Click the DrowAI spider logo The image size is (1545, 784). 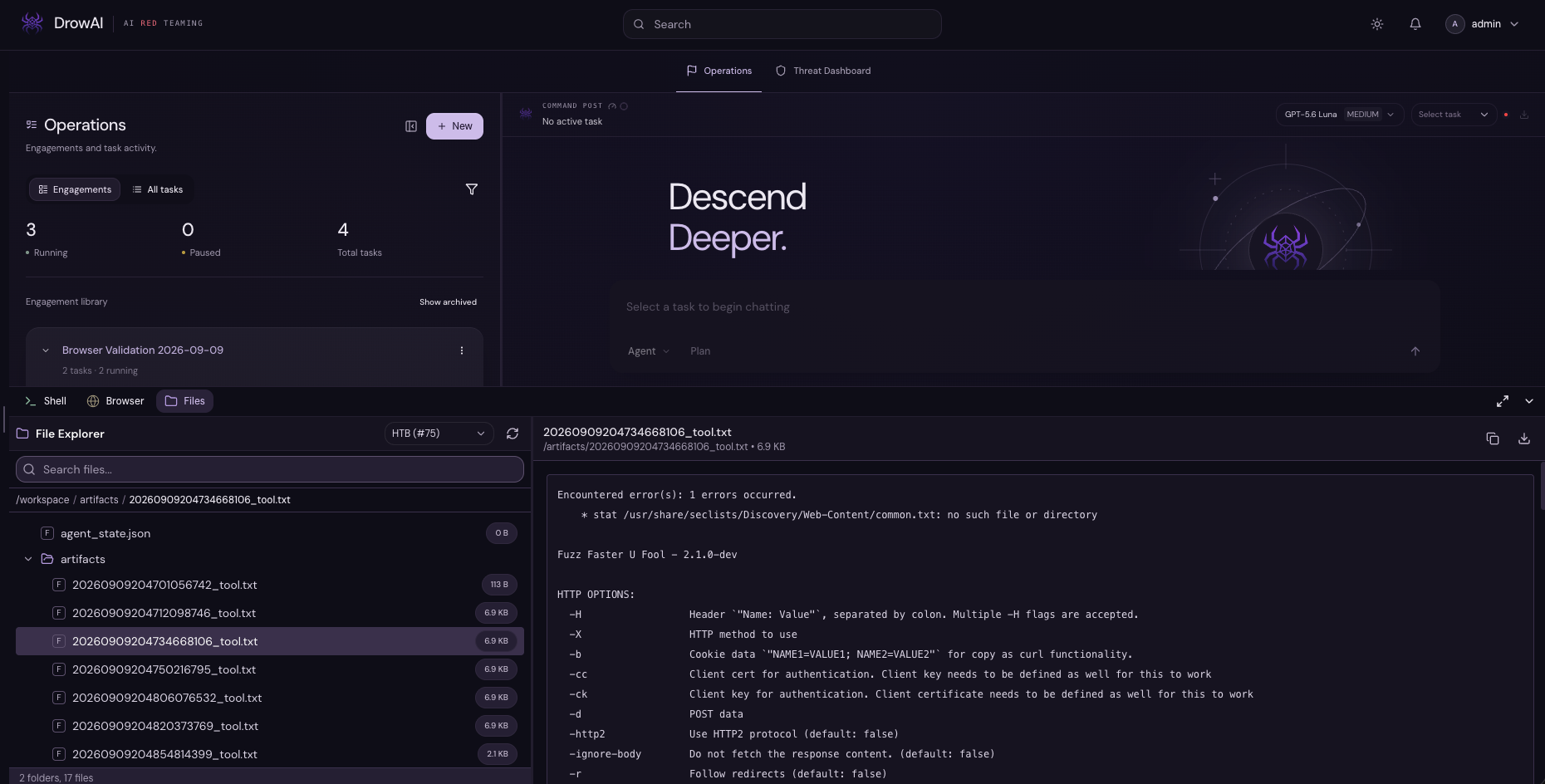tap(32, 23)
